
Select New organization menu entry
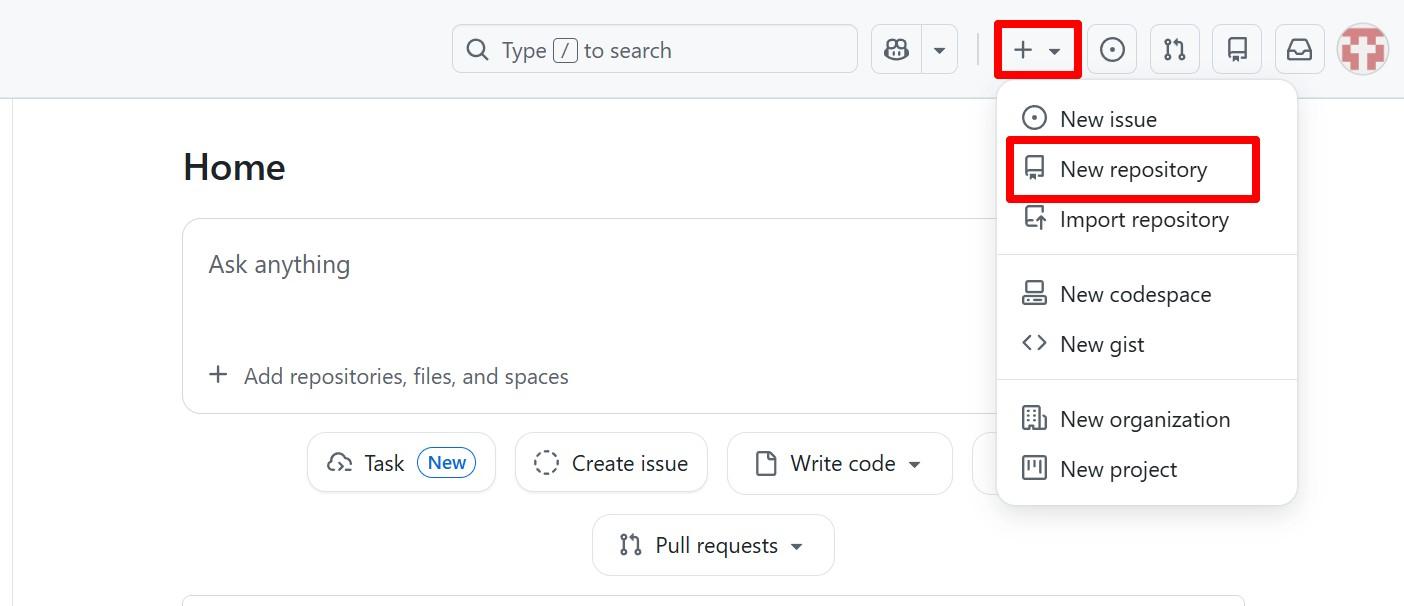point(1145,420)
